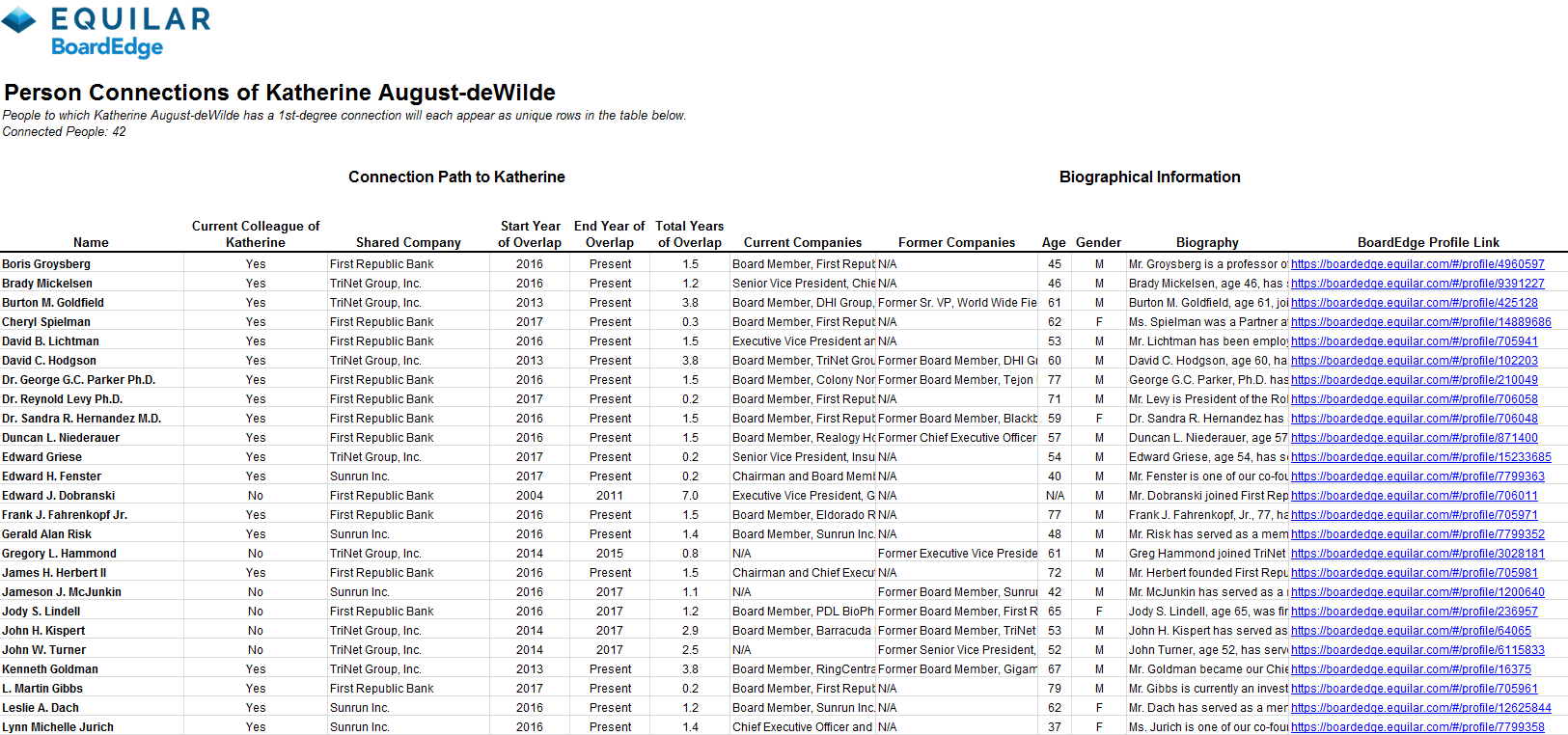Click the N/A age cell for Dobranski

(1055, 496)
